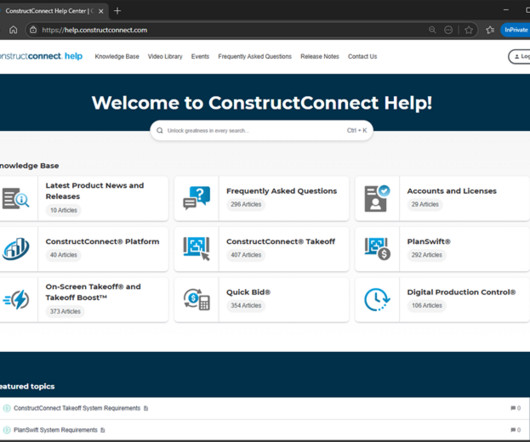Open Frequently Asked Questions in top navigation
This screenshot has height=442, width=530.
255,56
